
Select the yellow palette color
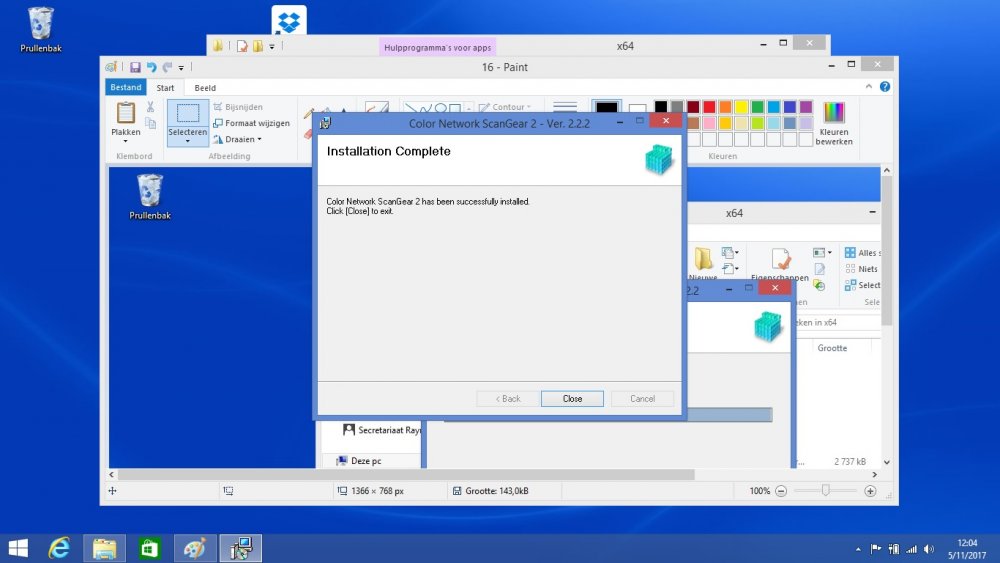coord(741,107)
